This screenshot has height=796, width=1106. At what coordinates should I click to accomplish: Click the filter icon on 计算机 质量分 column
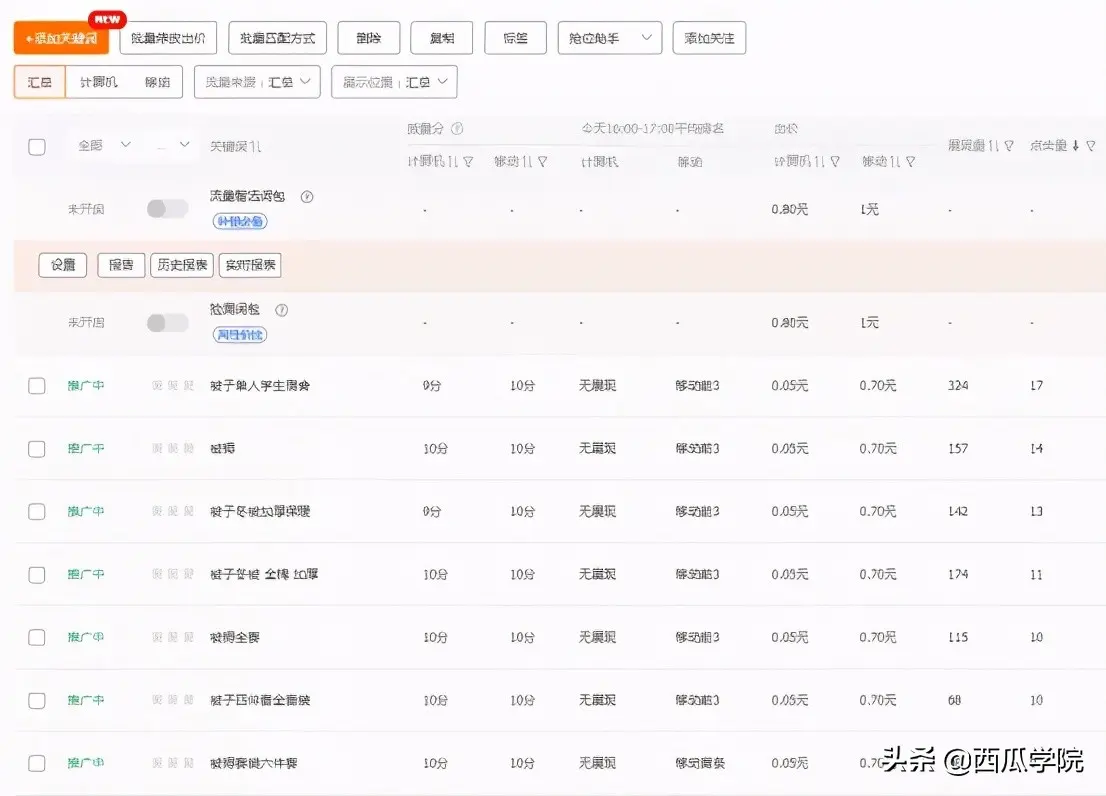coord(467,161)
